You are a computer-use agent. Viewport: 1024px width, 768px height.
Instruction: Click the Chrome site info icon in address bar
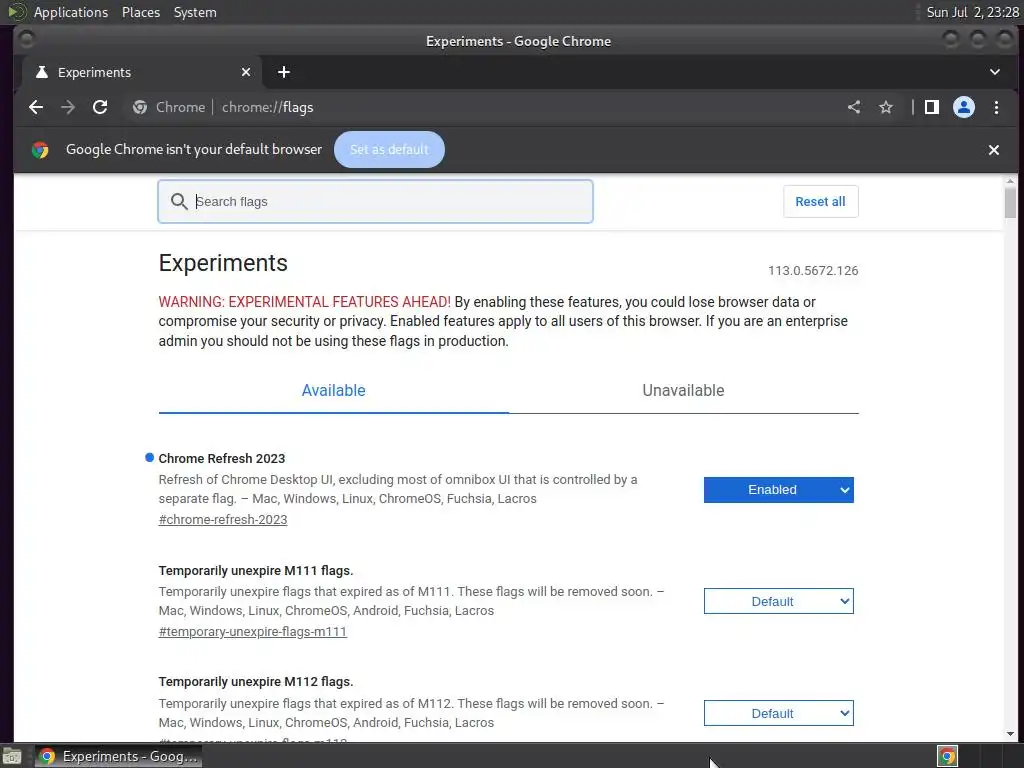click(x=139, y=107)
